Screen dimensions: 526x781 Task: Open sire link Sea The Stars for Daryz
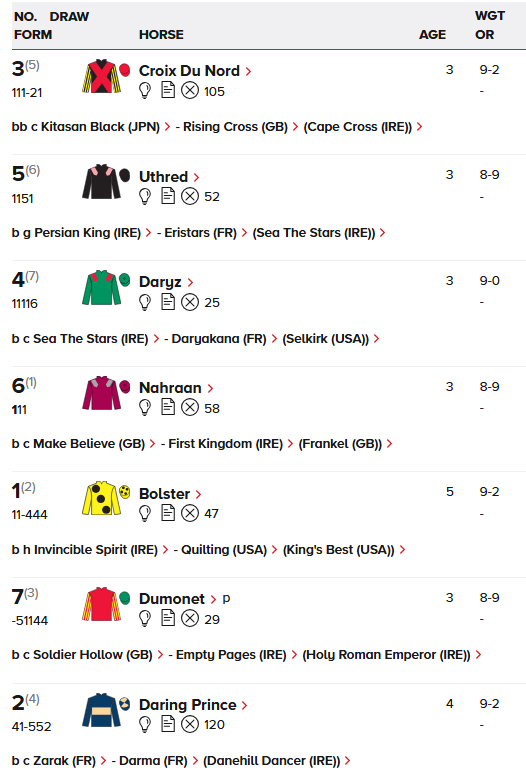coord(91,339)
